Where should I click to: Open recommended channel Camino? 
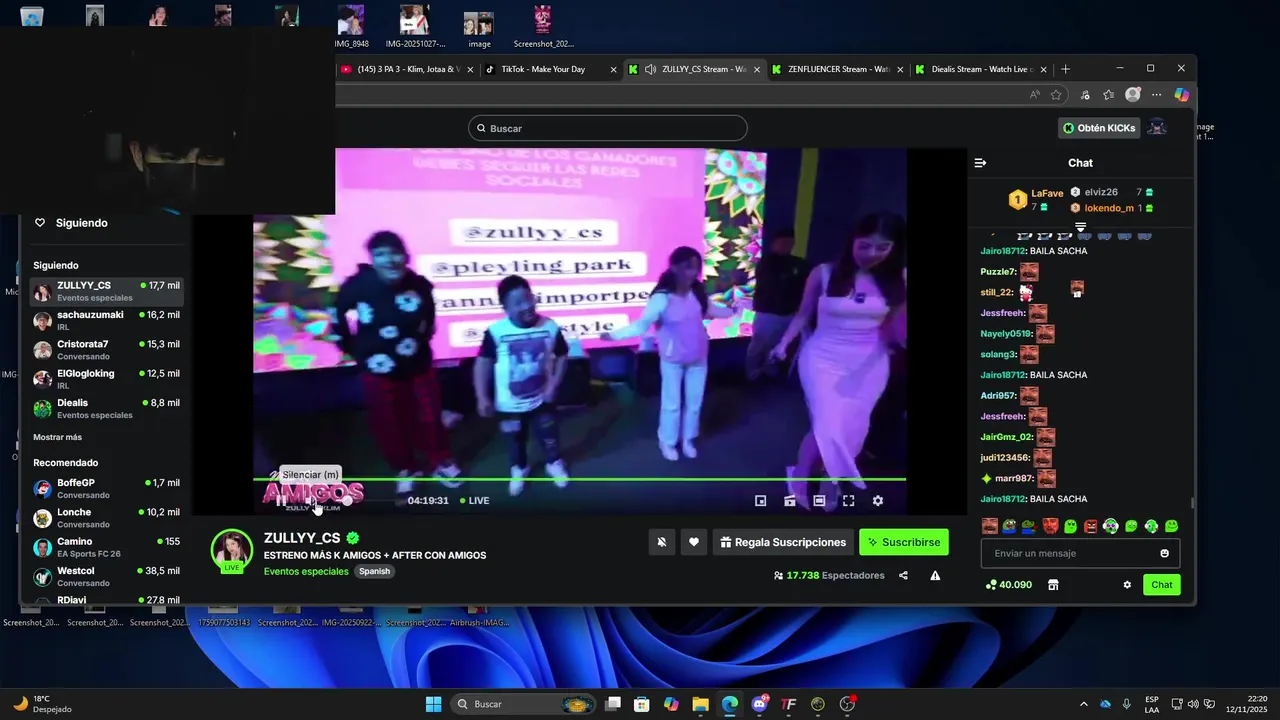(106, 547)
